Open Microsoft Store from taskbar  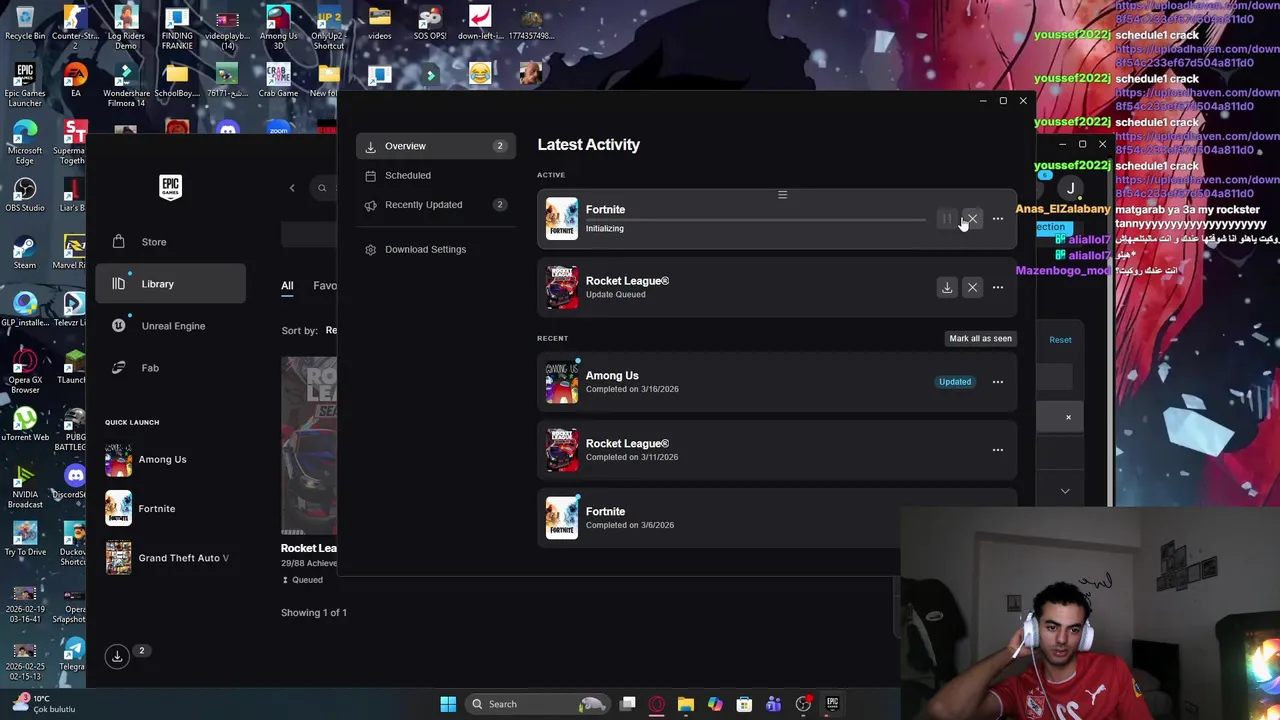pyautogui.click(x=744, y=704)
